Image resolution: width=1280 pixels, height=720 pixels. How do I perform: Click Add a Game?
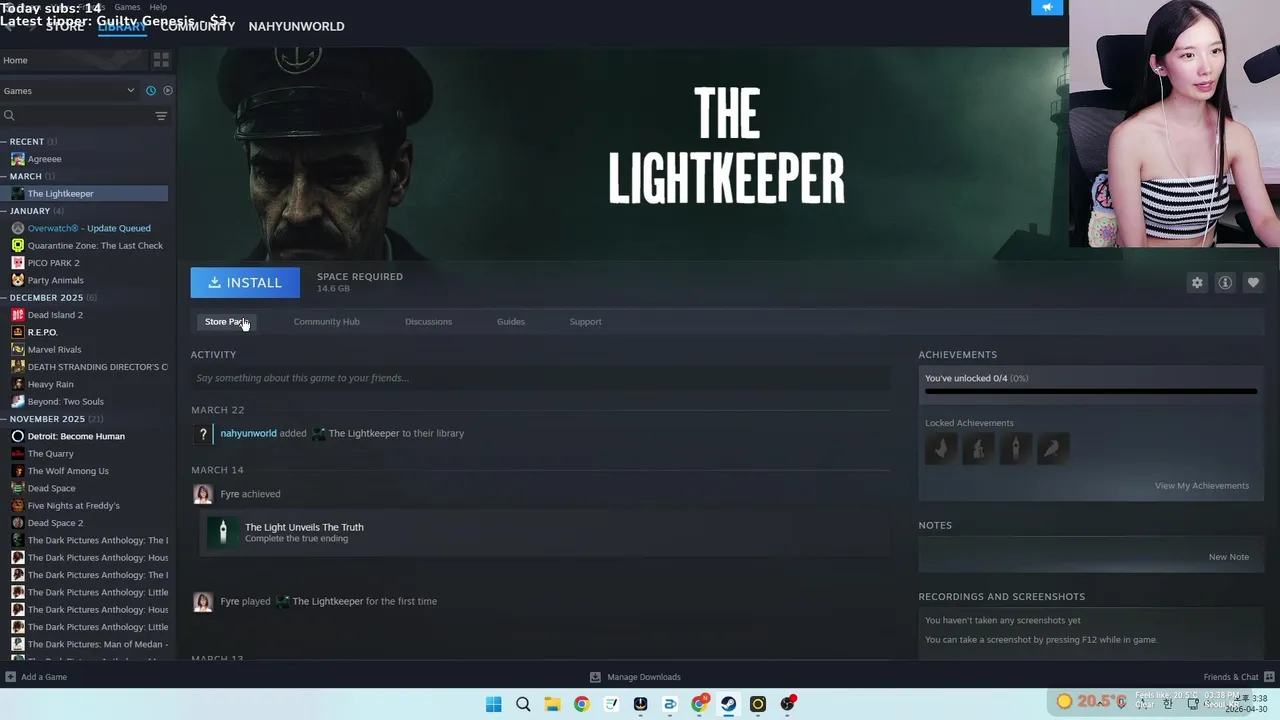pyautogui.click(x=36, y=677)
